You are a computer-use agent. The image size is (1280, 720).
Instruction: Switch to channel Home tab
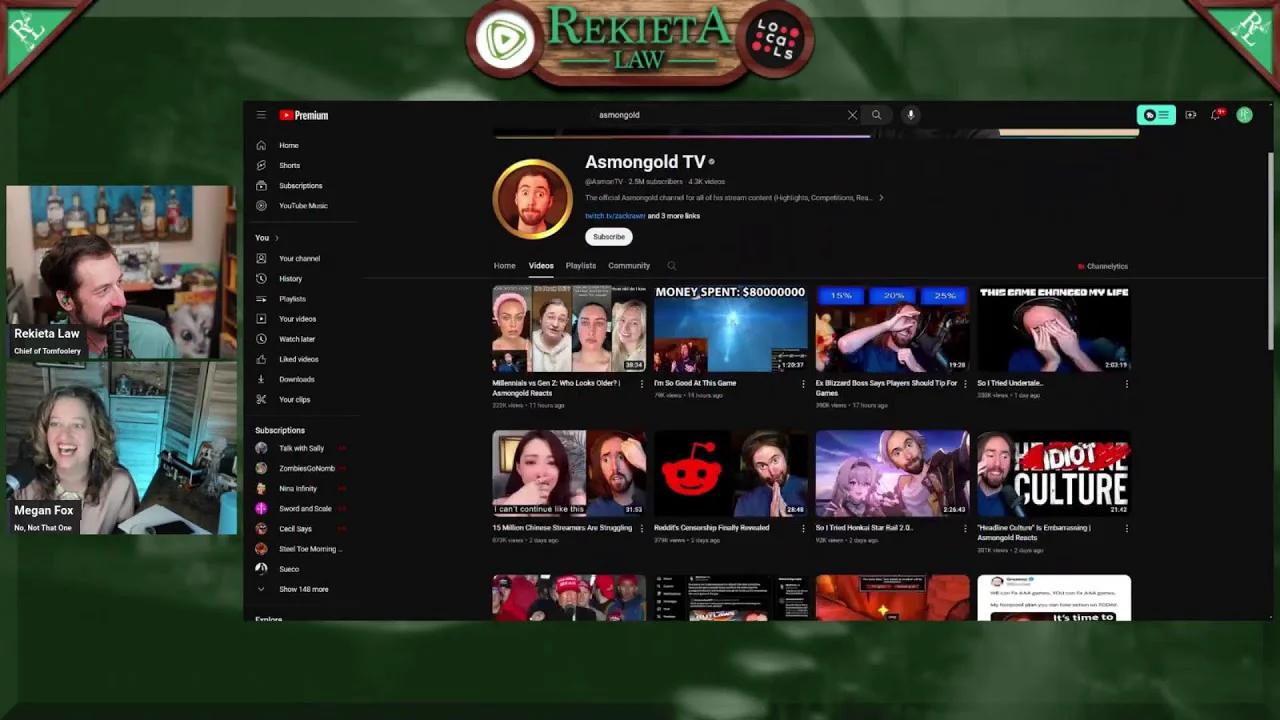pos(504,266)
